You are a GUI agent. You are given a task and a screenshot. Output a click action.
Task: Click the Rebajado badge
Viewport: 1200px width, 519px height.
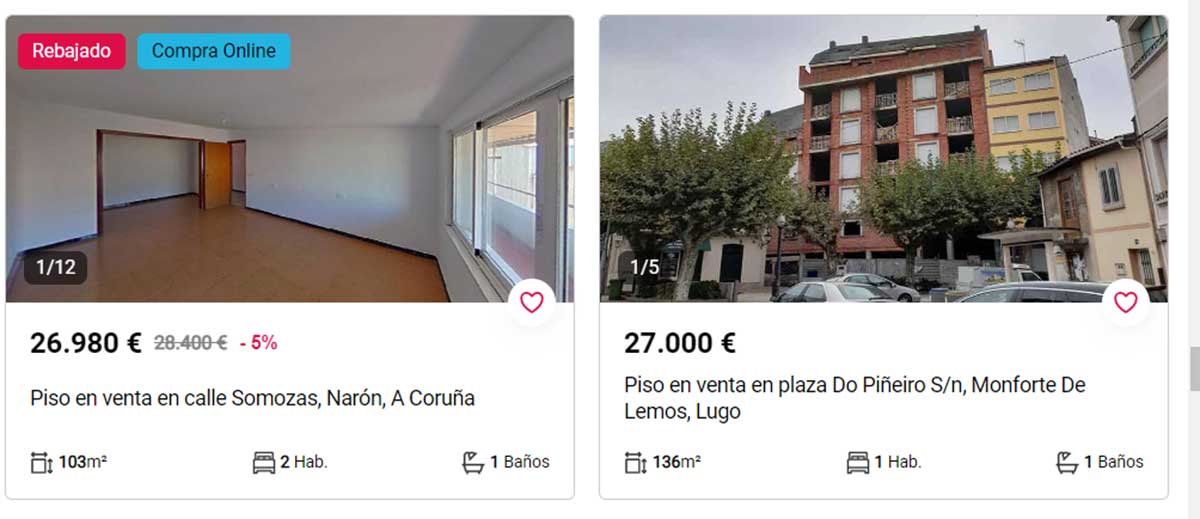click(x=71, y=51)
